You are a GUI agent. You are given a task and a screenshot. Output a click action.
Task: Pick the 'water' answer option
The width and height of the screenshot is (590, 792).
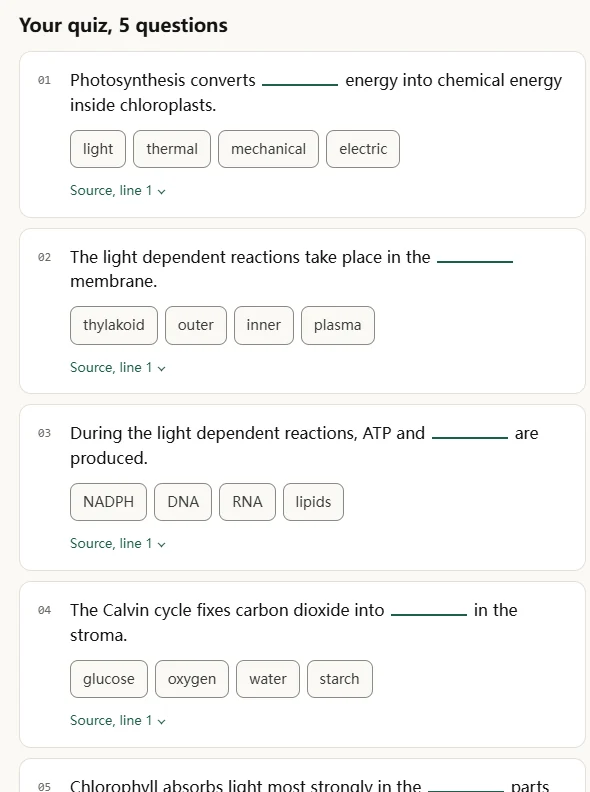pos(268,679)
